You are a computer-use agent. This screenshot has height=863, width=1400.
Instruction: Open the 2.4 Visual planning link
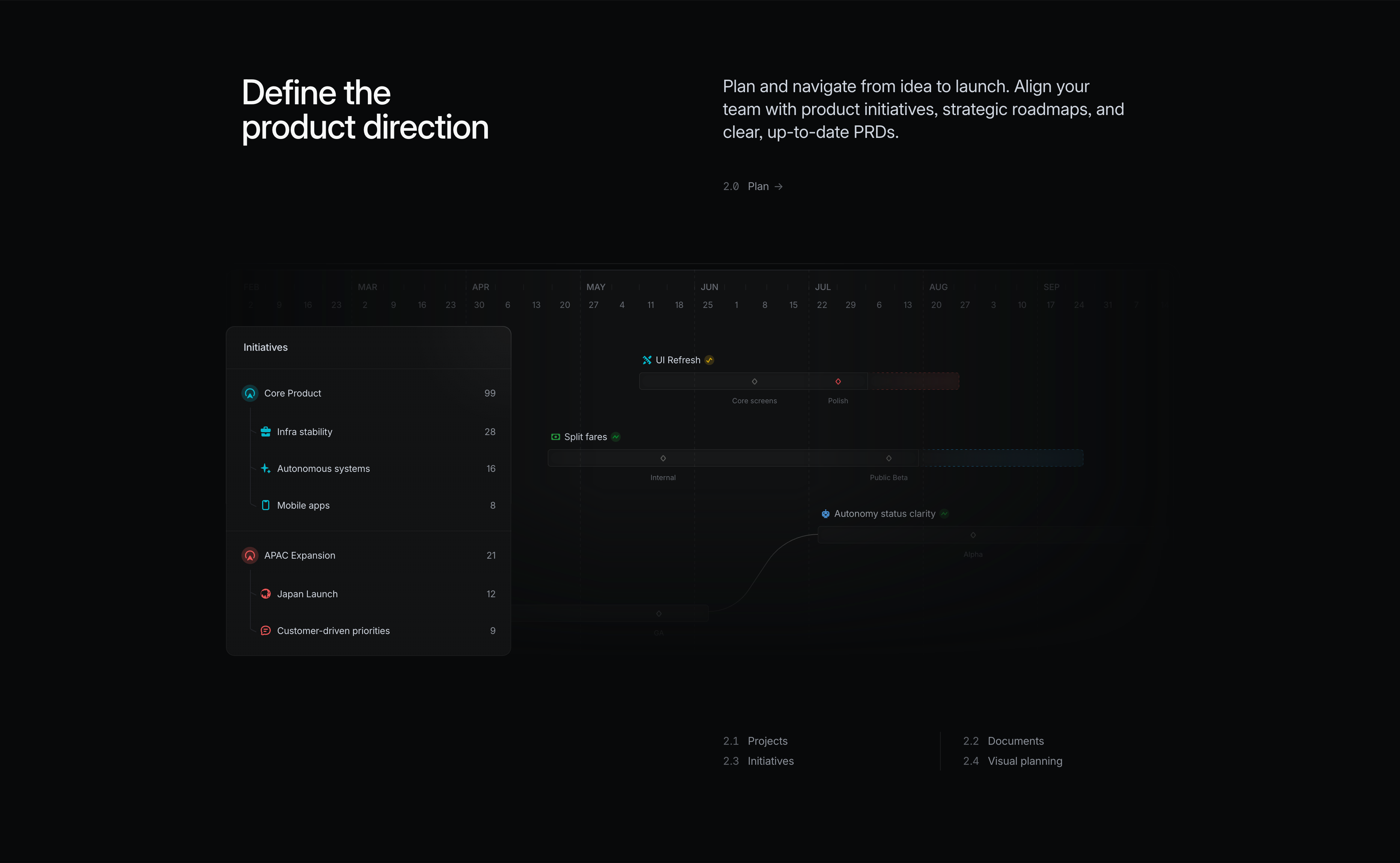(x=1012, y=761)
